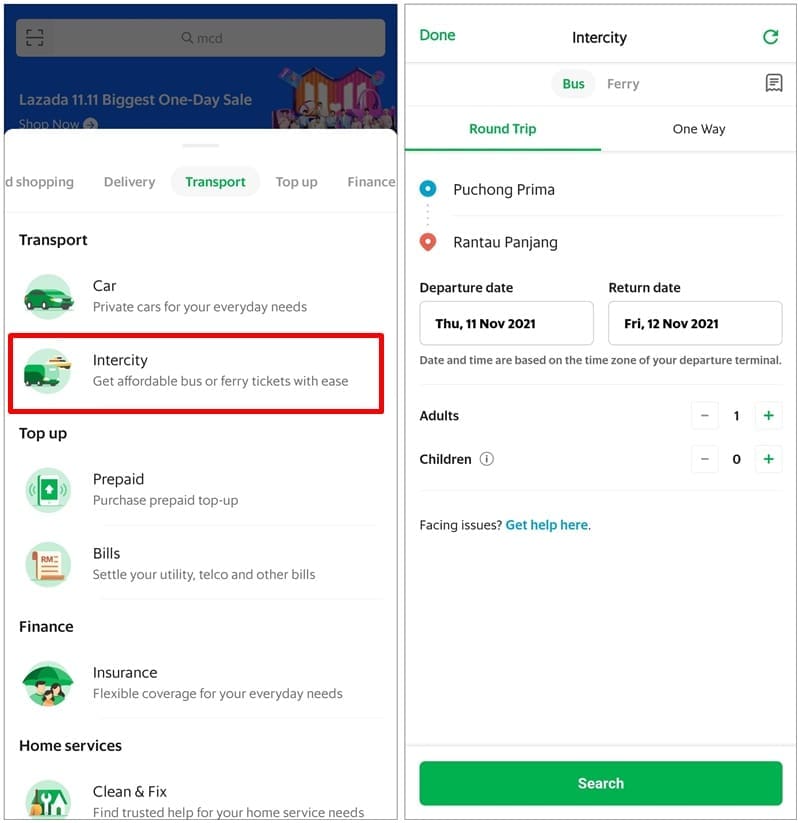Tap the Children info icon
This screenshot has width=800, height=823.
487,459
